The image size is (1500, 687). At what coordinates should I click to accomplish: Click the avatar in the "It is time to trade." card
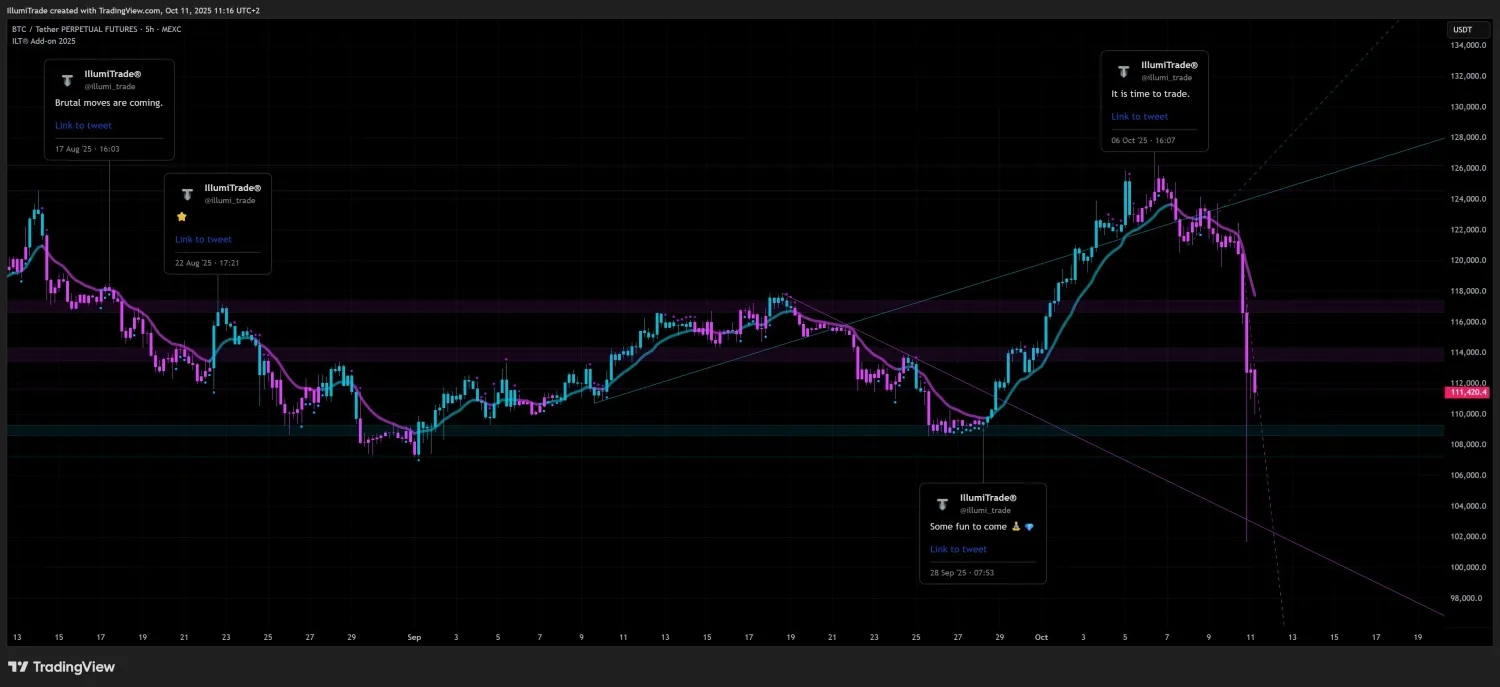pyautogui.click(x=1124, y=72)
